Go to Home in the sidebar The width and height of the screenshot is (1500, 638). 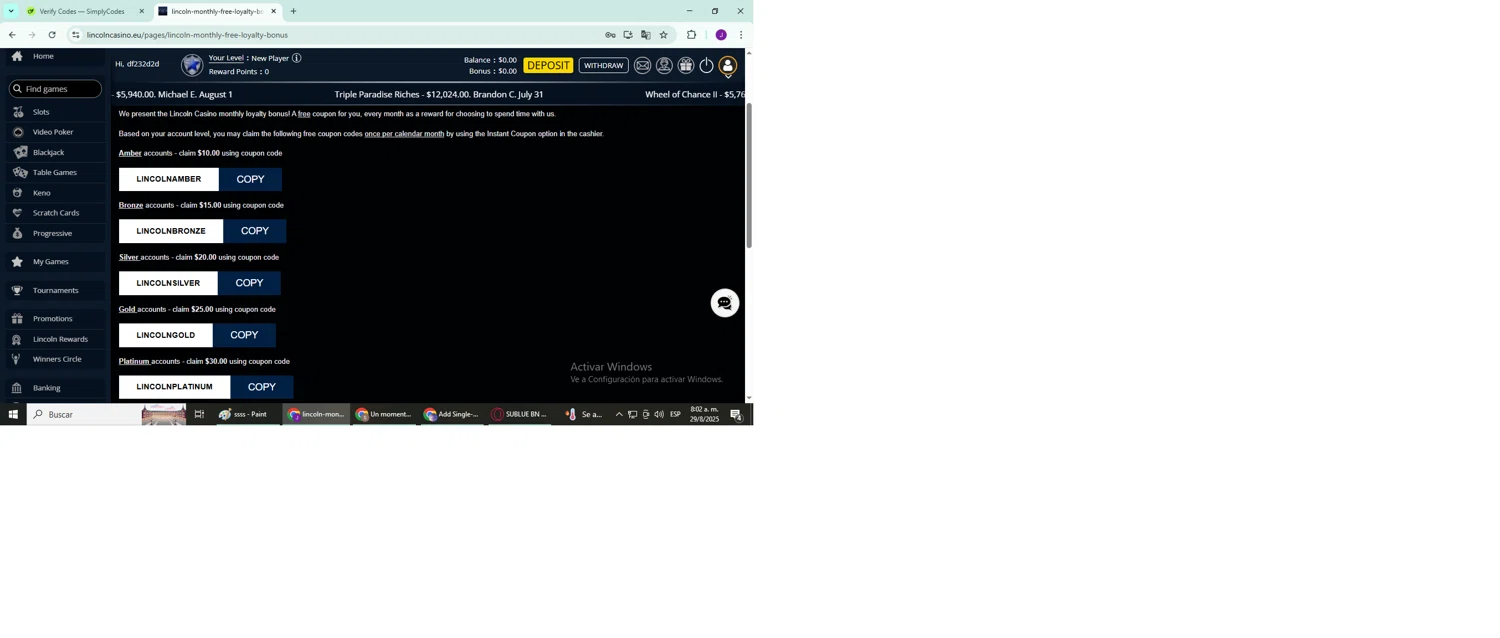43,56
